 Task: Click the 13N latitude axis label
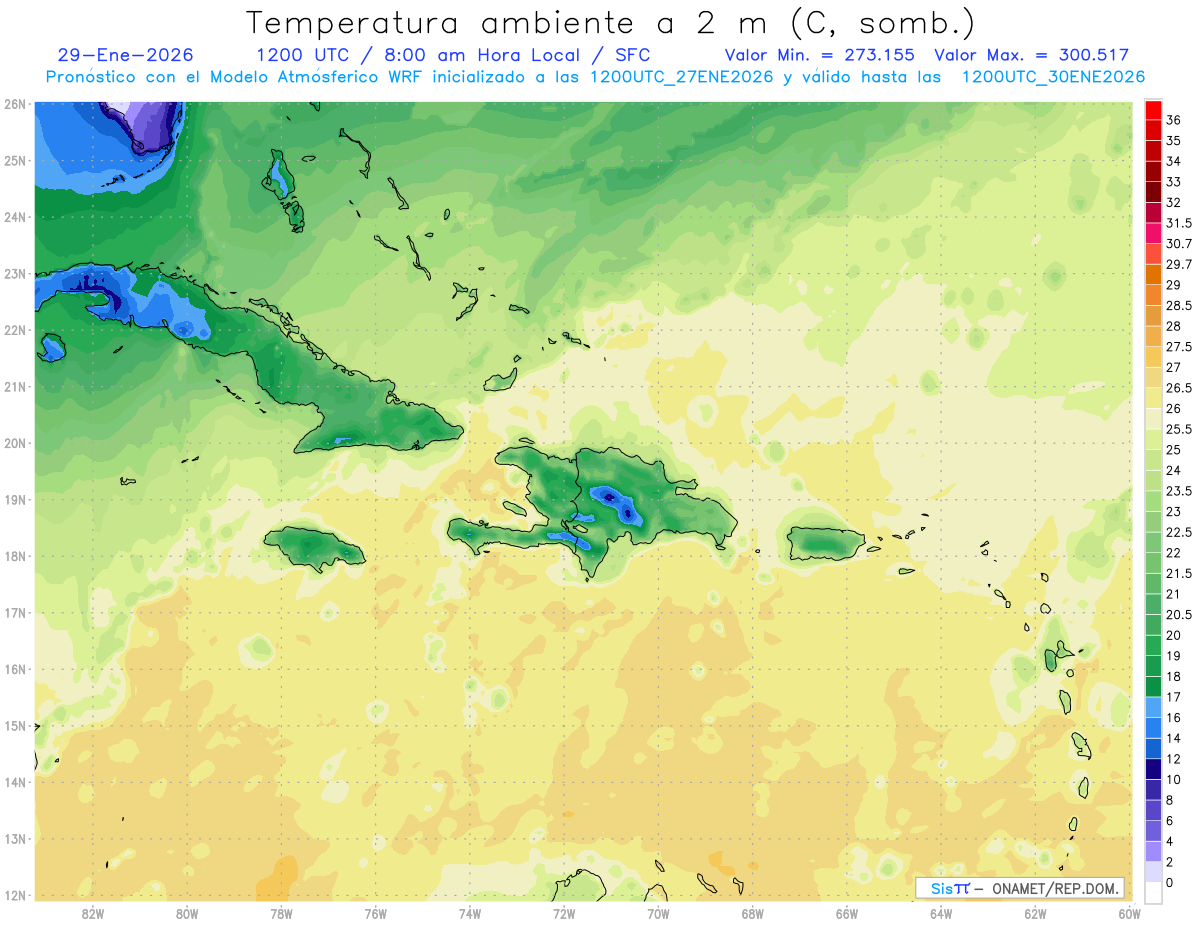click(x=15, y=838)
